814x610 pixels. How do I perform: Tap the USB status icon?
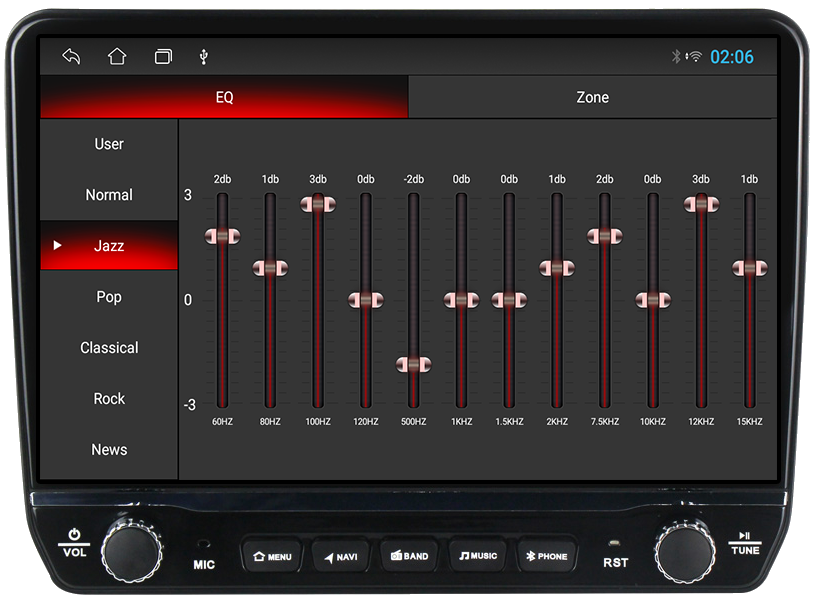(x=204, y=57)
